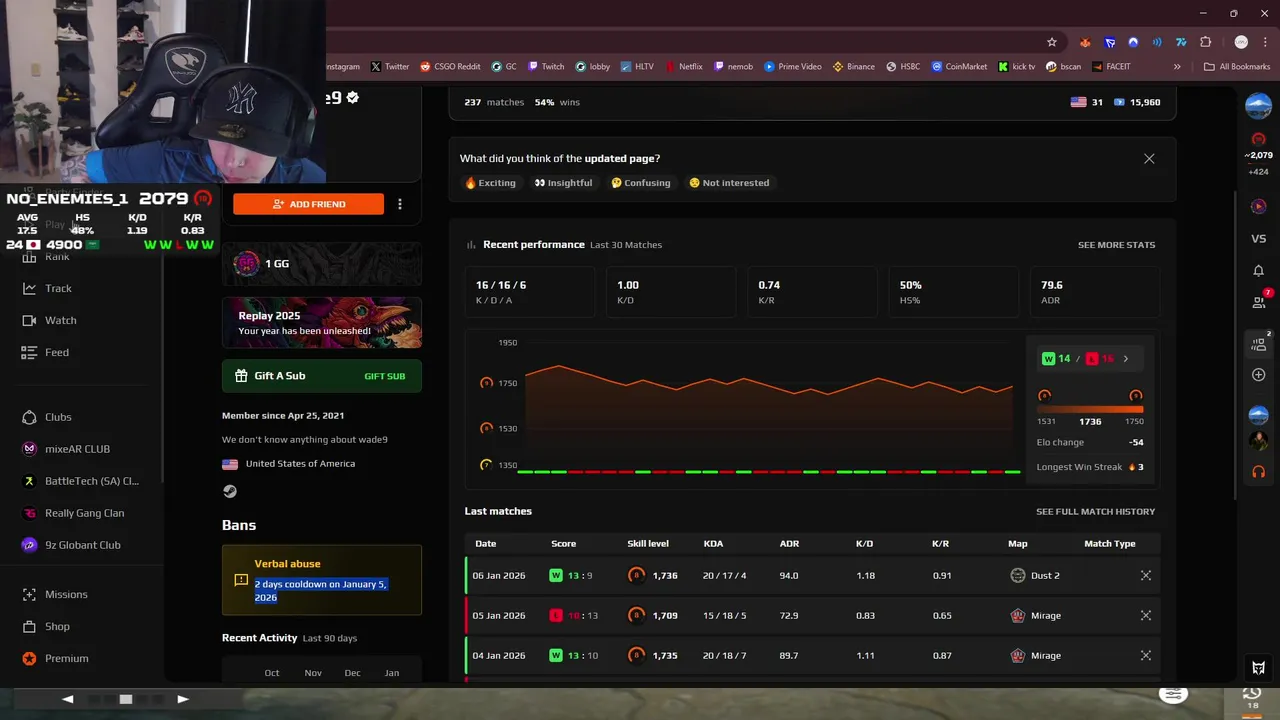This screenshot has width=1280, height=720.
Task: Open the Netflix bookmark
Action: [x=683, y=67]
